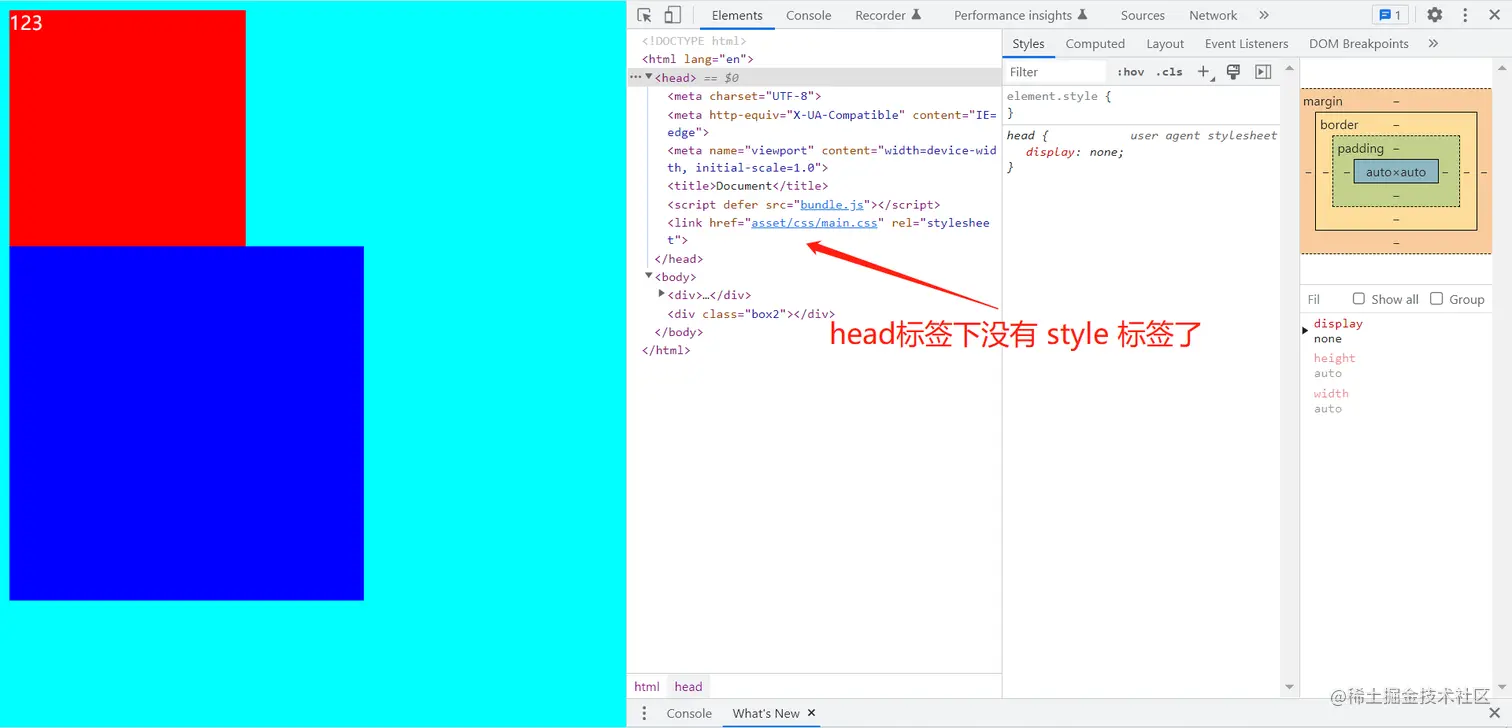Select the Event Listeners pane tab

coord(1246,44)
